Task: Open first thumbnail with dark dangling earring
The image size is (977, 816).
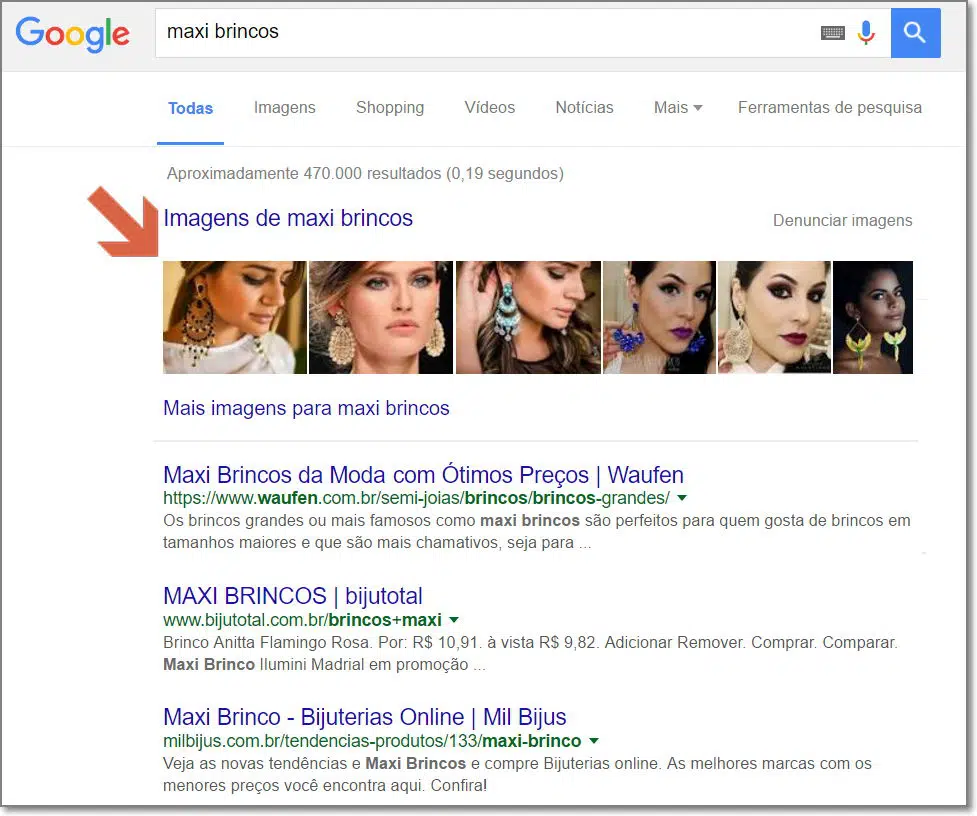Action: 235,318
